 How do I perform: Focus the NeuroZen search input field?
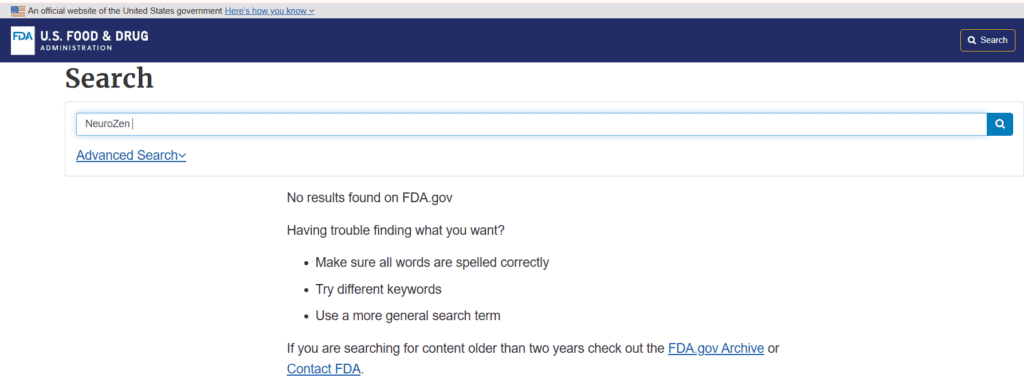[x=531, y=124]
